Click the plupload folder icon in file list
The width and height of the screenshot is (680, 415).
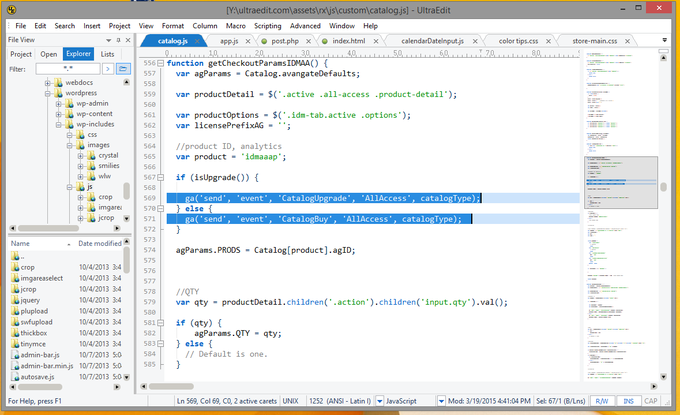[15, 311]
